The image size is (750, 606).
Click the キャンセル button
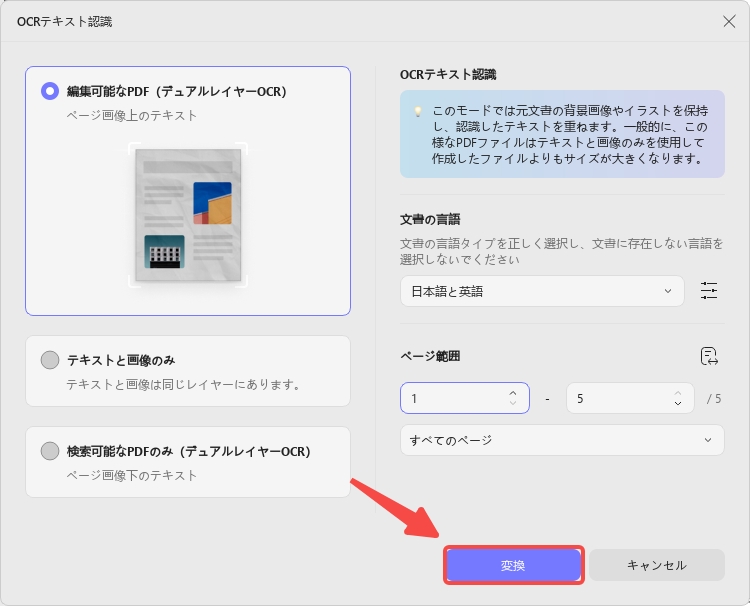coord(657,565)
